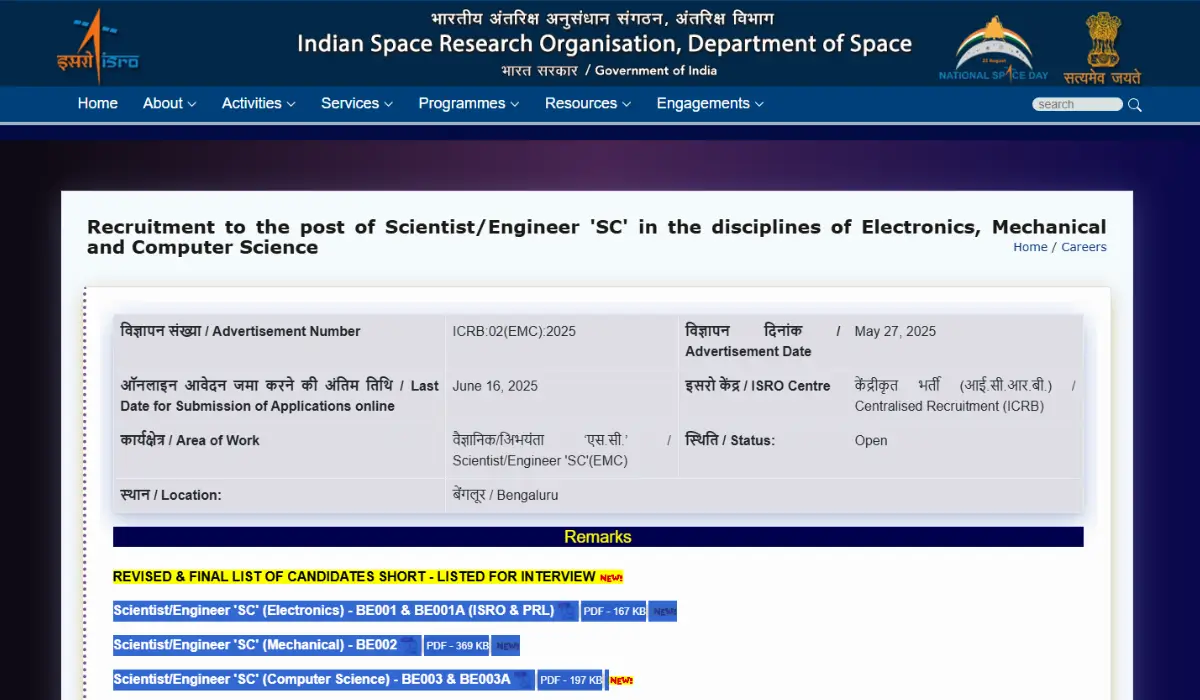
Task: Expand the Resources dropdown menu
Action: point(587,103)
